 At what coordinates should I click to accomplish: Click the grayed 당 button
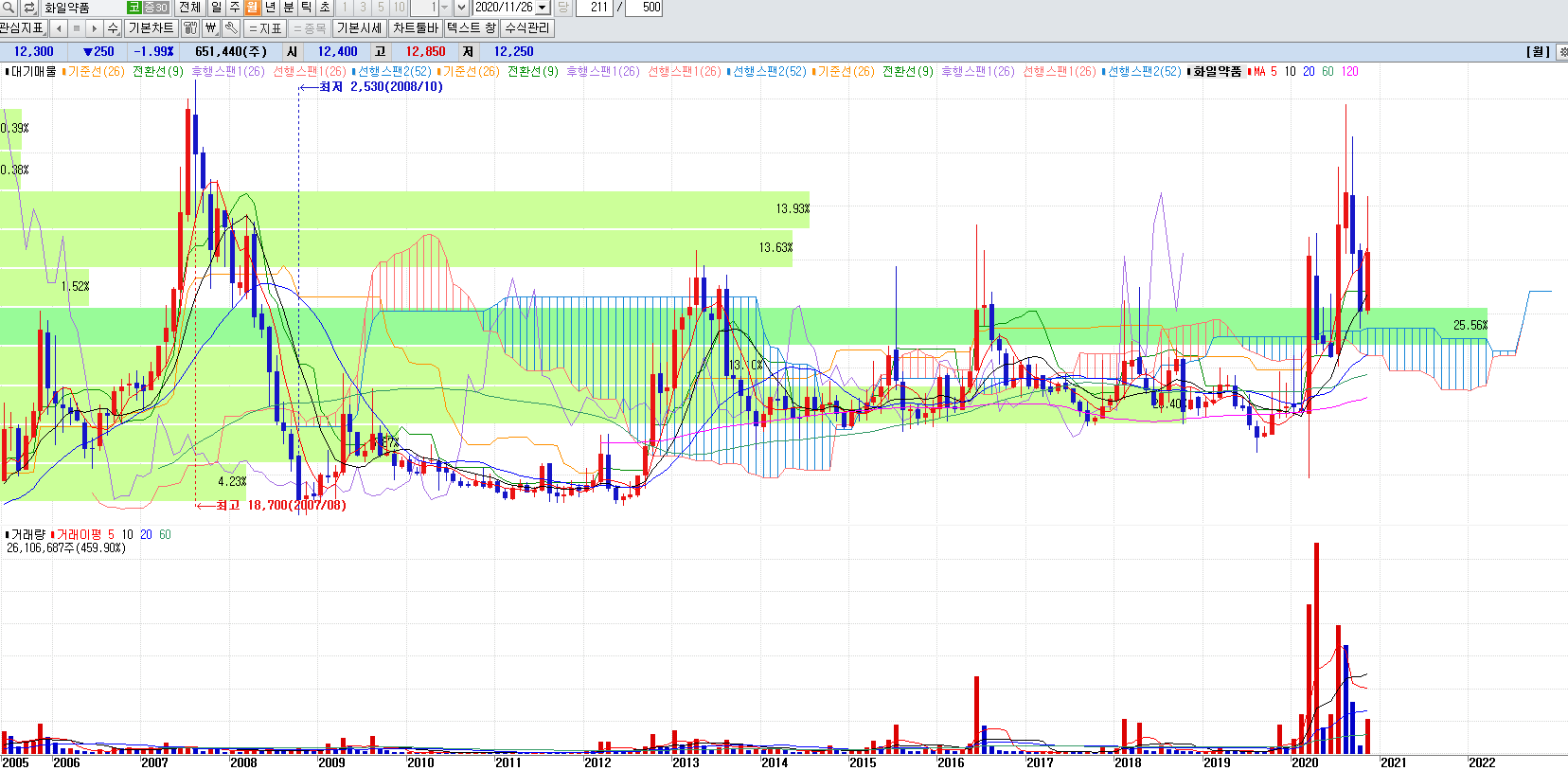coord(562,8)
